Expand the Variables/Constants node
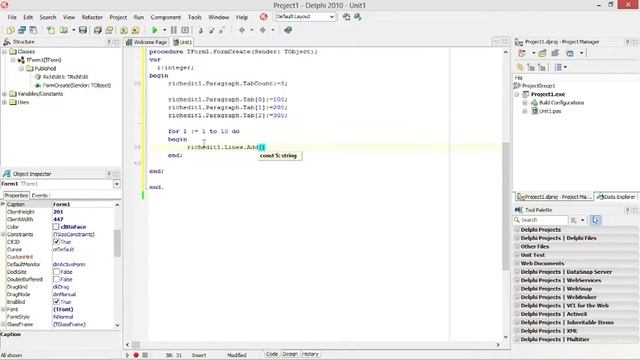This screenshot has width=640, height=360. 4,93
